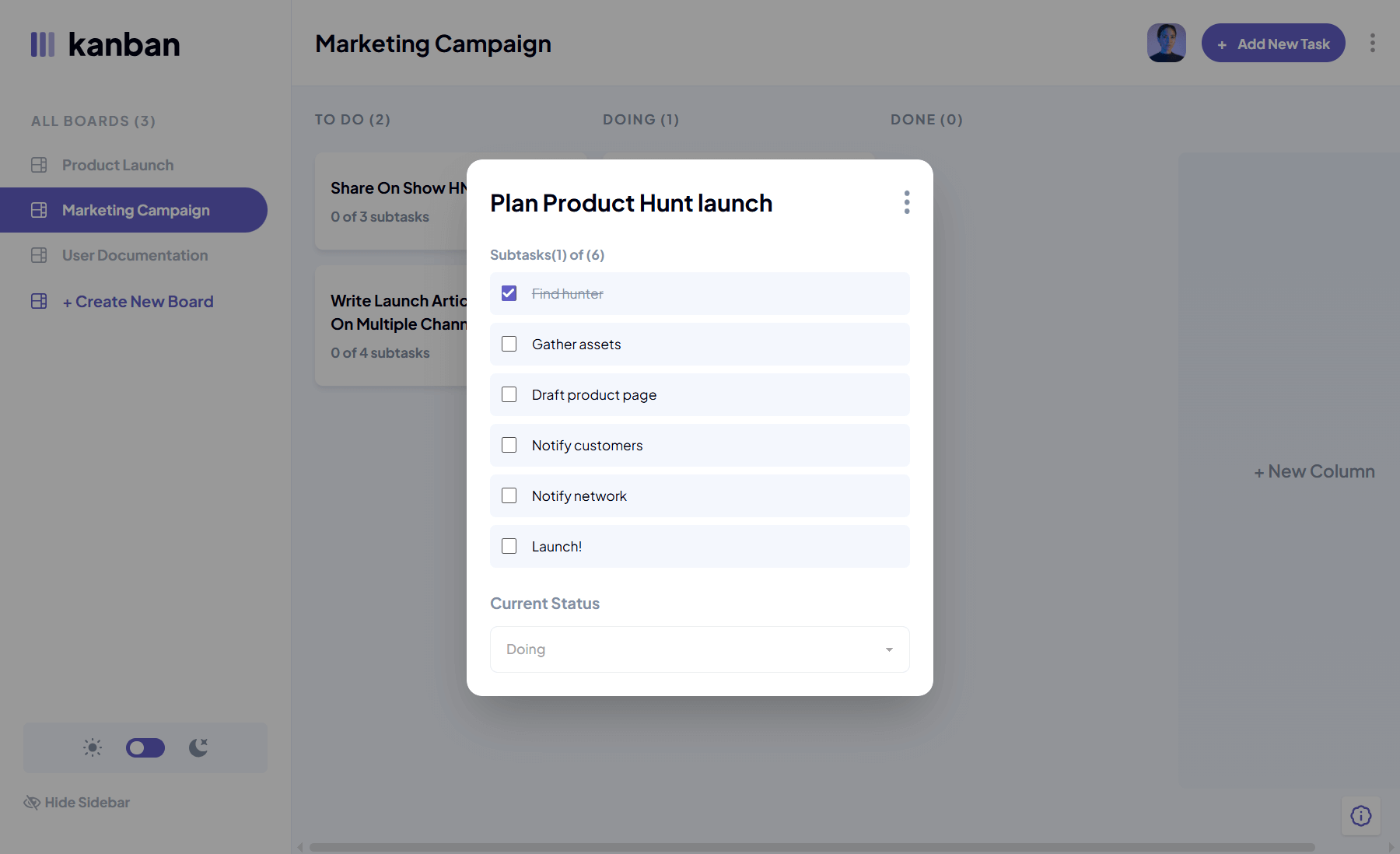Viewport: 1400px width, 854px height.
Task: Toggle the dark mode switch
Action: [145, 747]
